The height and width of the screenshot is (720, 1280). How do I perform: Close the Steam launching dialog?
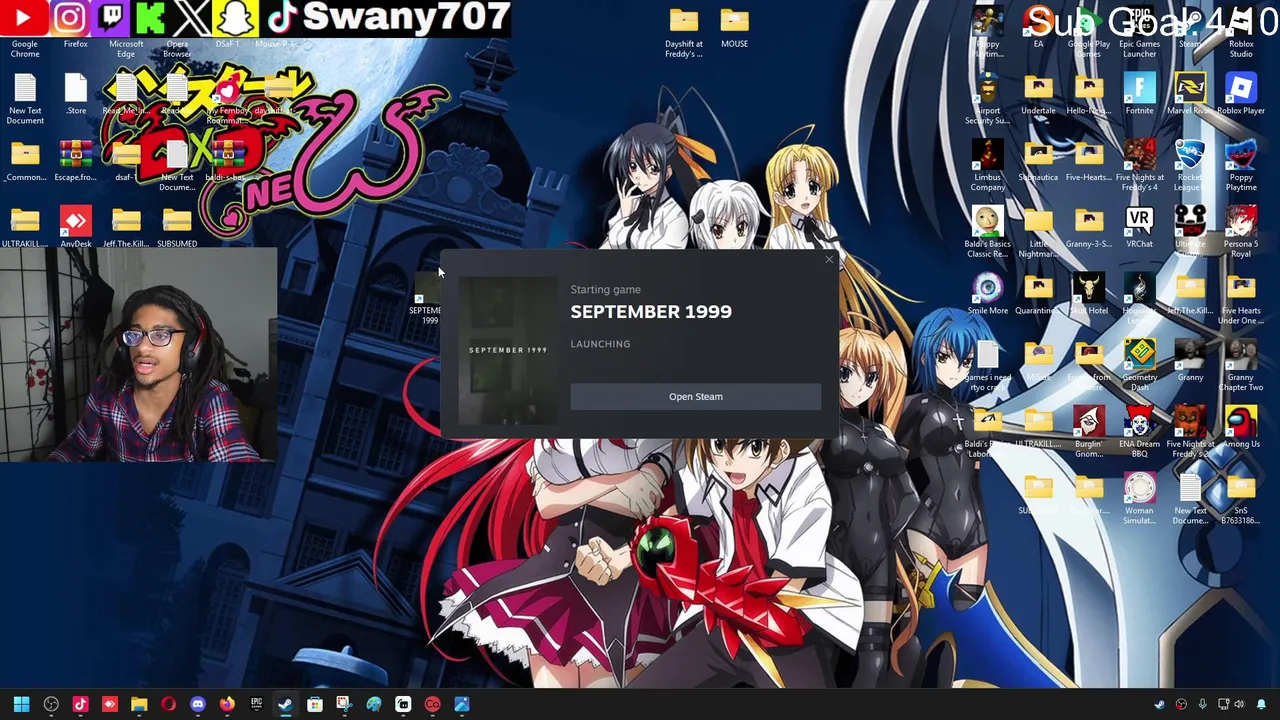[829, 260]
